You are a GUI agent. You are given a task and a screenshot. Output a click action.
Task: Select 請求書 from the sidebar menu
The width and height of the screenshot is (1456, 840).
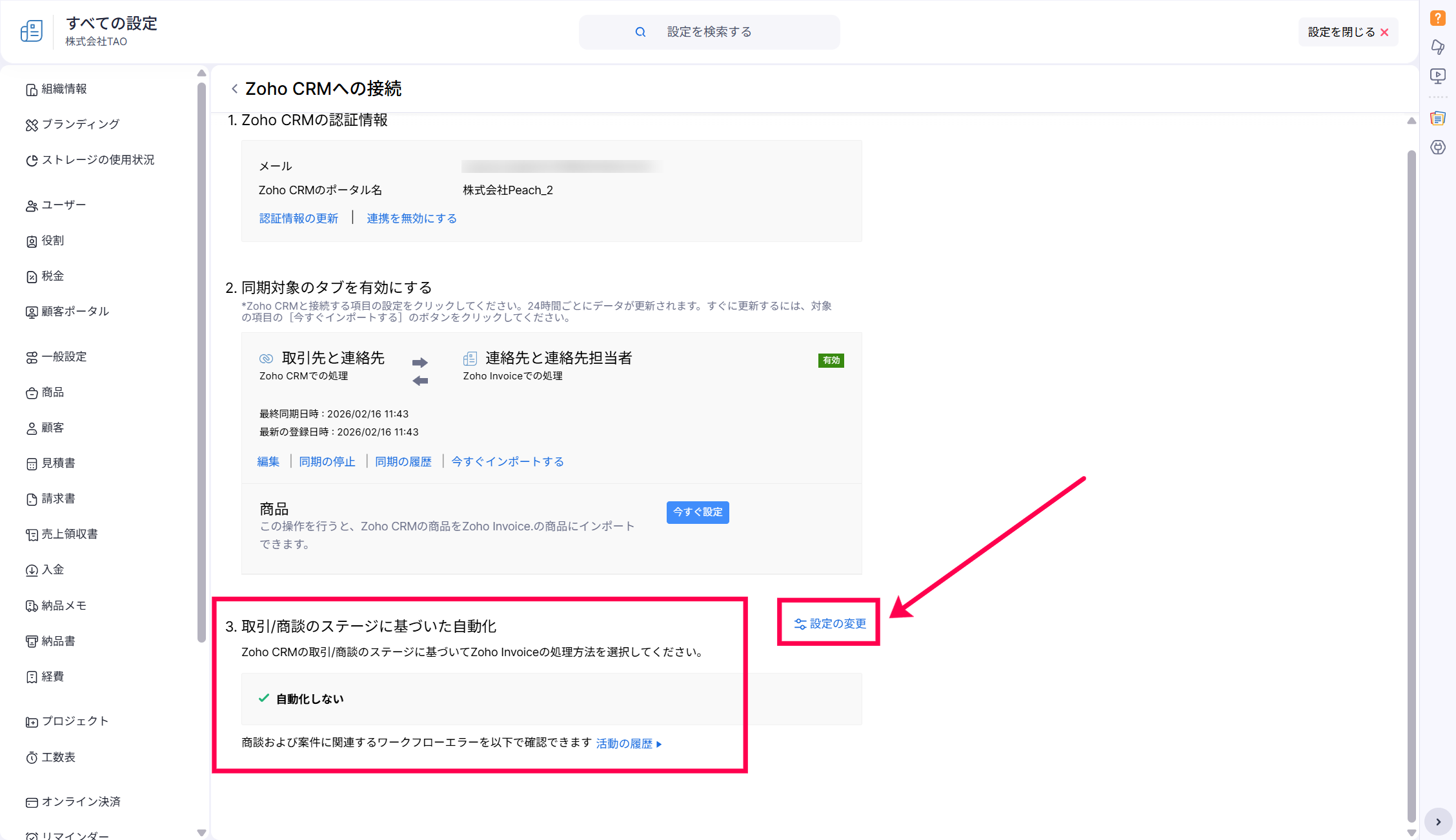tap(58, 499)
